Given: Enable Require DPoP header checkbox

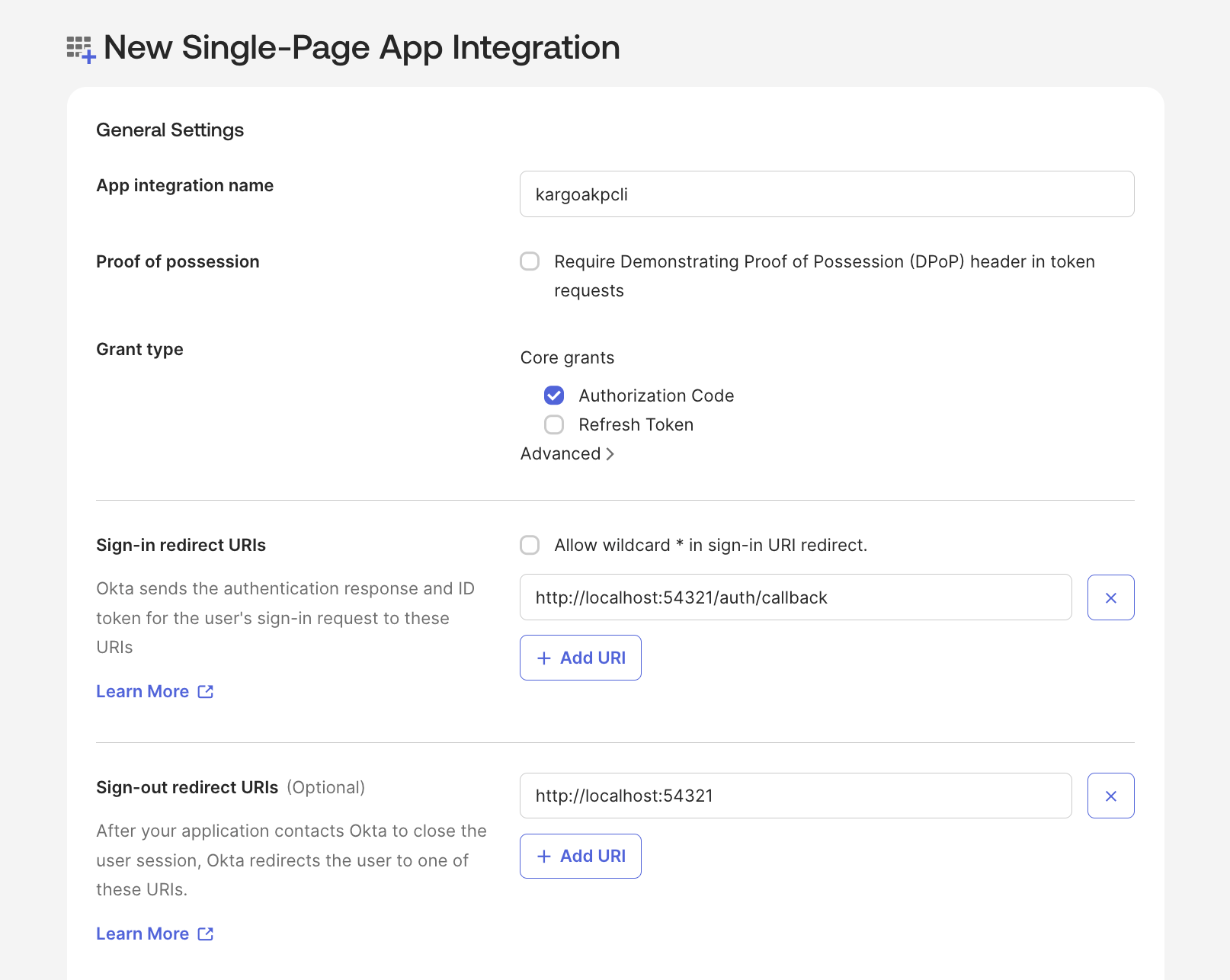Looking at the screenshot, I should tap(530, 261).
